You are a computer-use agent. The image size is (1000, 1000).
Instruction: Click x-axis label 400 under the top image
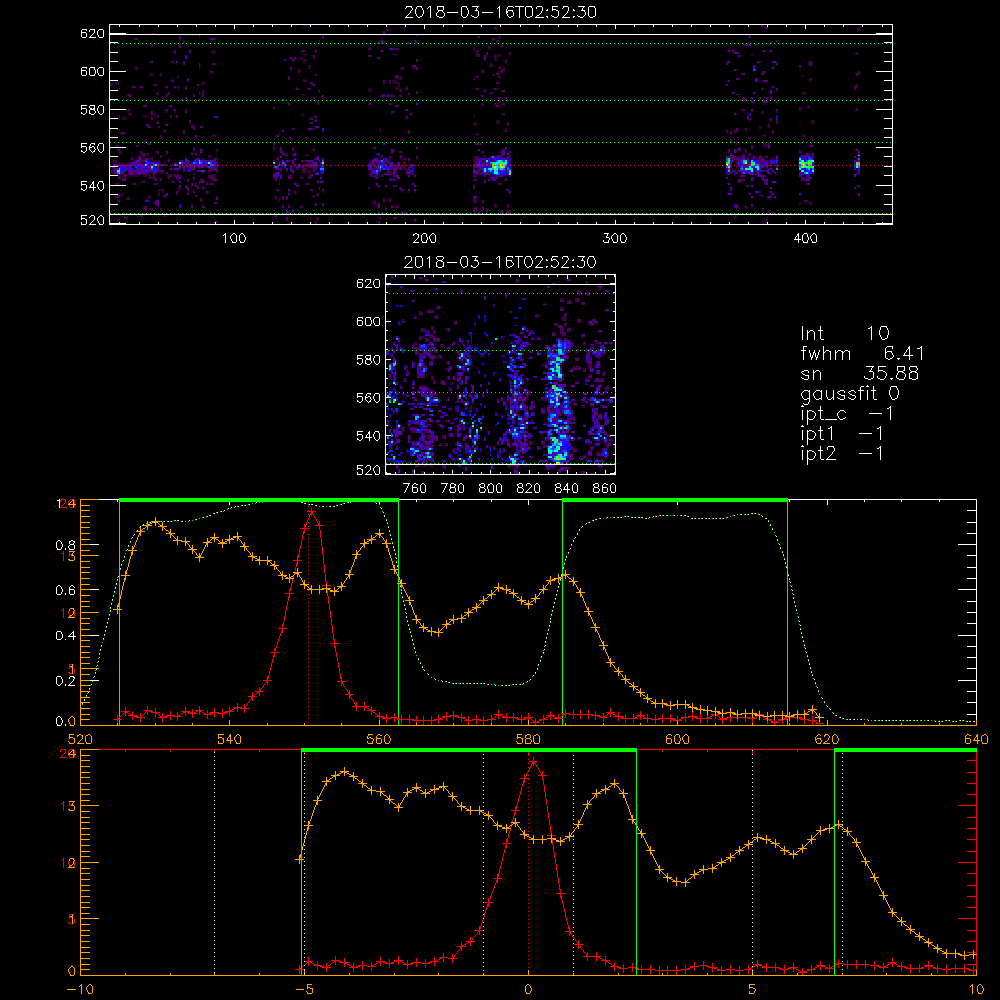pyautogui.click(x=805, y=239)
